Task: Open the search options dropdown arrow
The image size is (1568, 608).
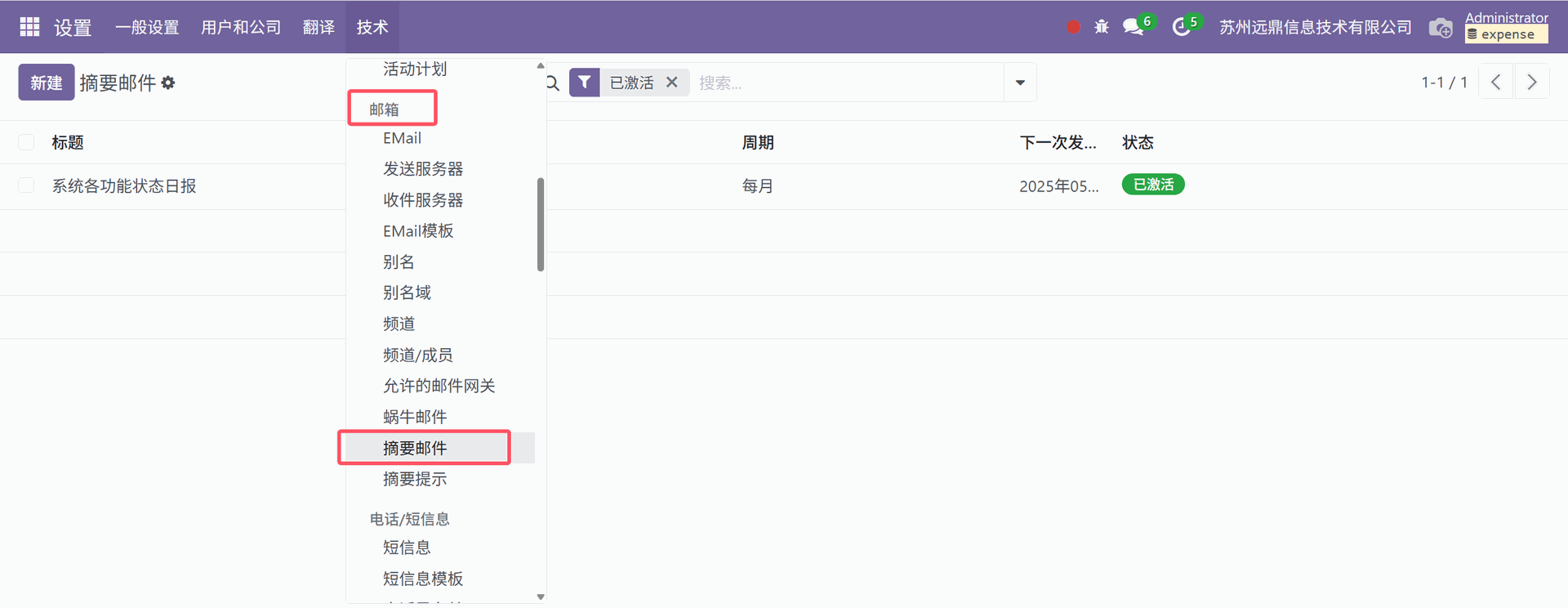Action: point(1020,83)
